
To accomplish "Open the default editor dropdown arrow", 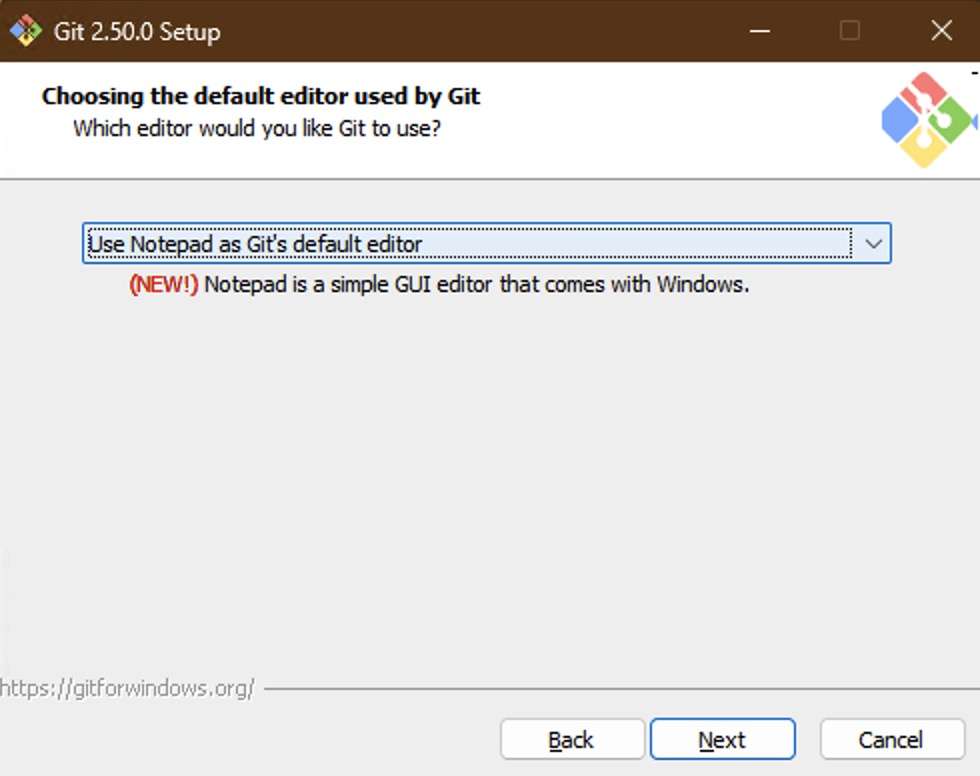I will [x=873, y=244].
